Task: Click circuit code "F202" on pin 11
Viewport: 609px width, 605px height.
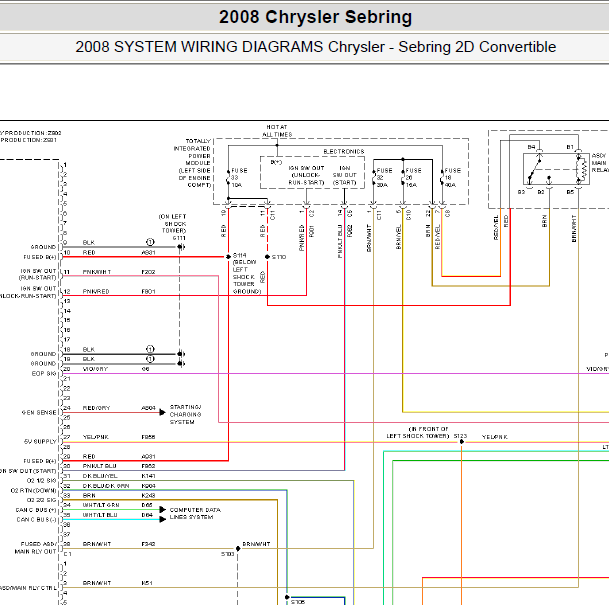Action: (x=148, y=272)
